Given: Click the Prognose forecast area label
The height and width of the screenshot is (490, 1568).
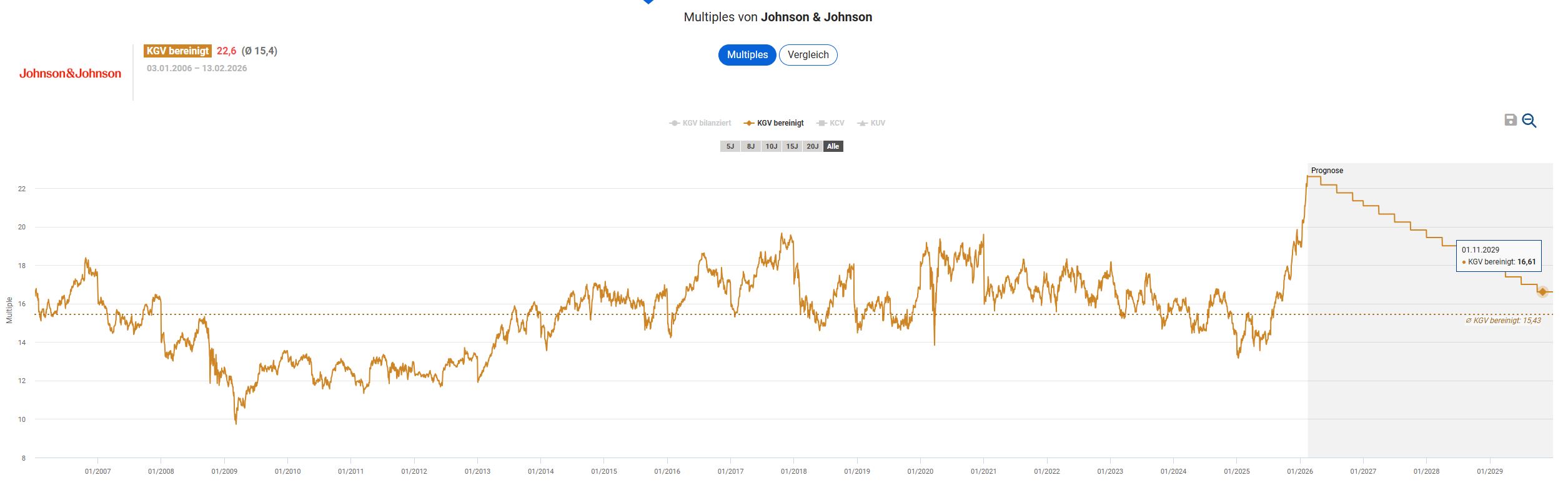Looking at the screenshot, I should (x=1327, y=171).
